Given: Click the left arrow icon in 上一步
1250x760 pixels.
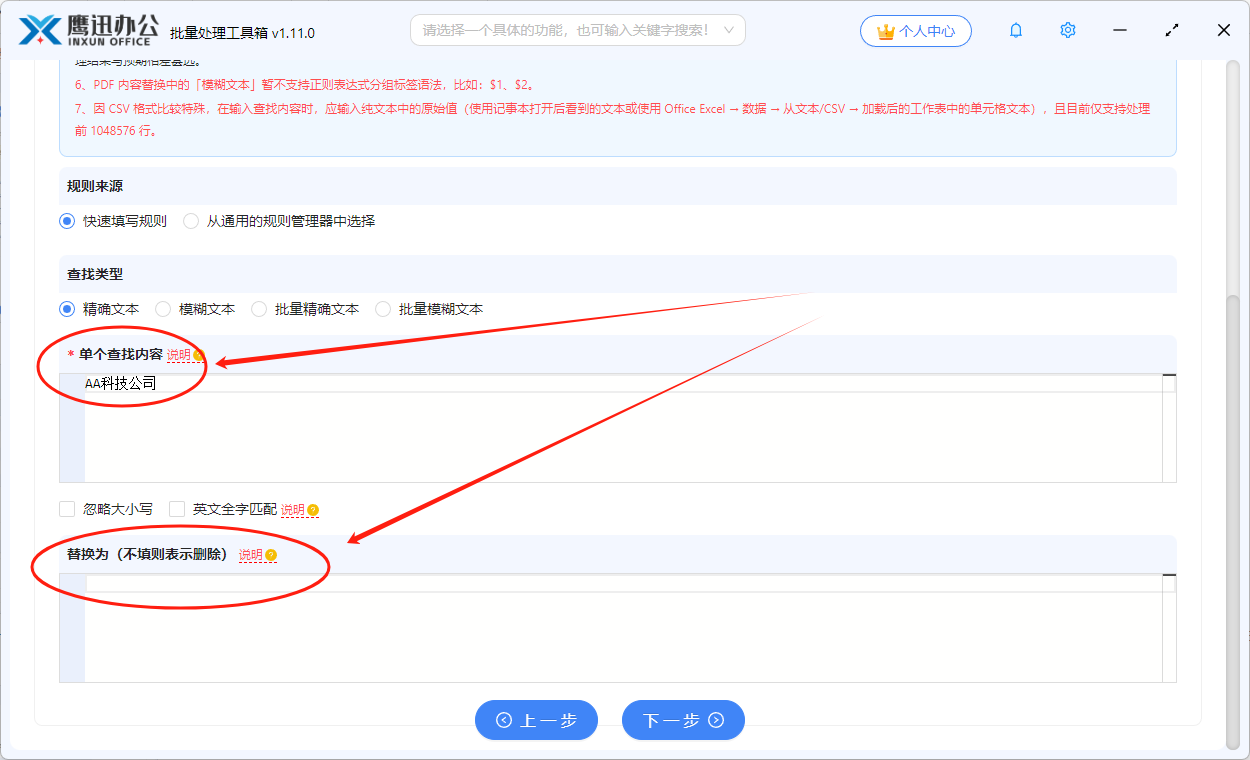Looking at the screenshot, I should point(504,720).
